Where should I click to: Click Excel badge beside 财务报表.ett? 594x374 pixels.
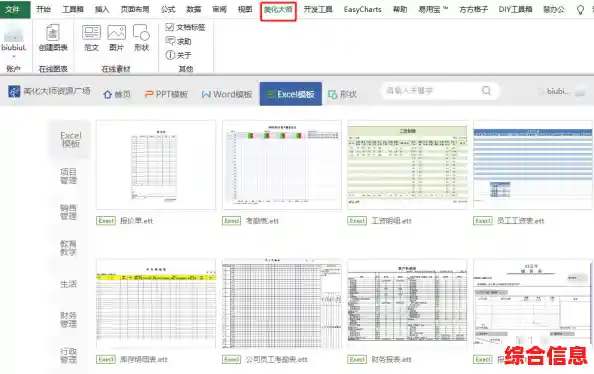click(x=357, y=359)
